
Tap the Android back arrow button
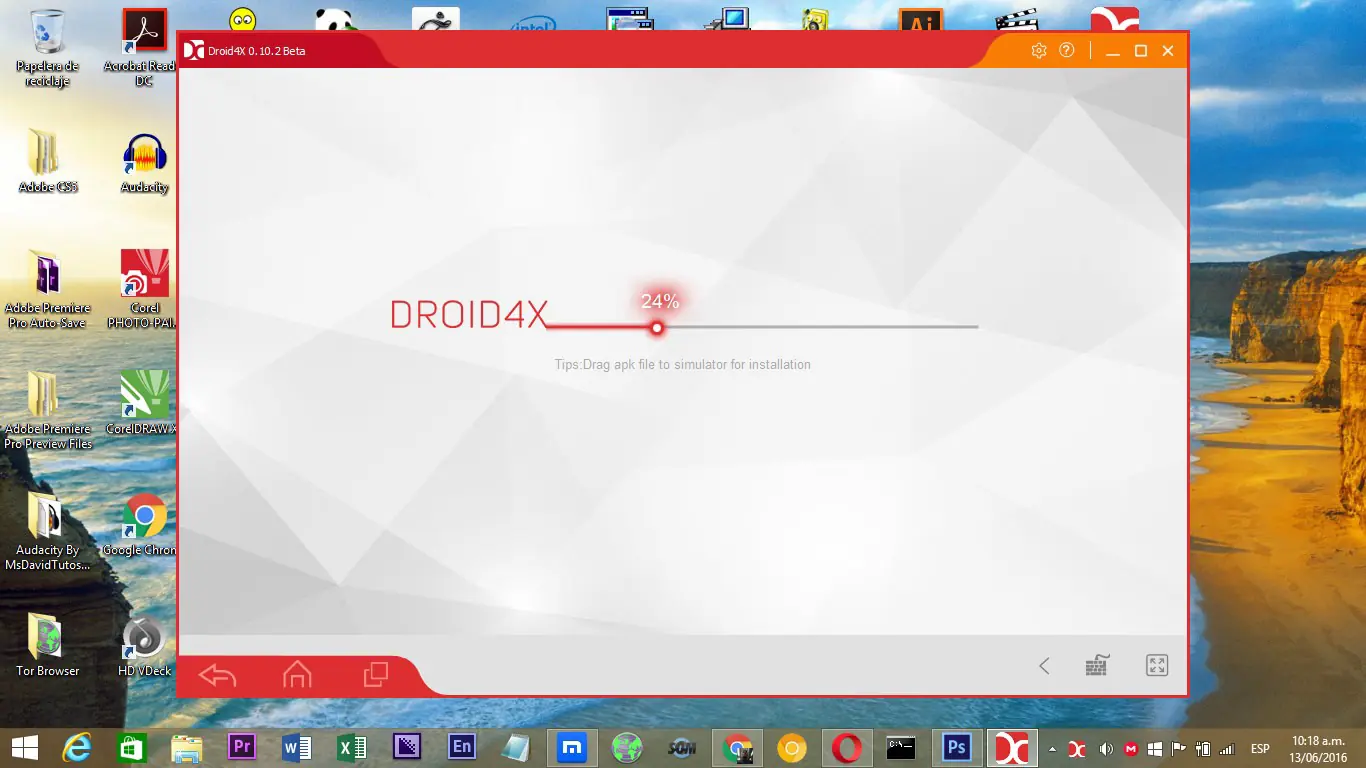click(217, 675)
